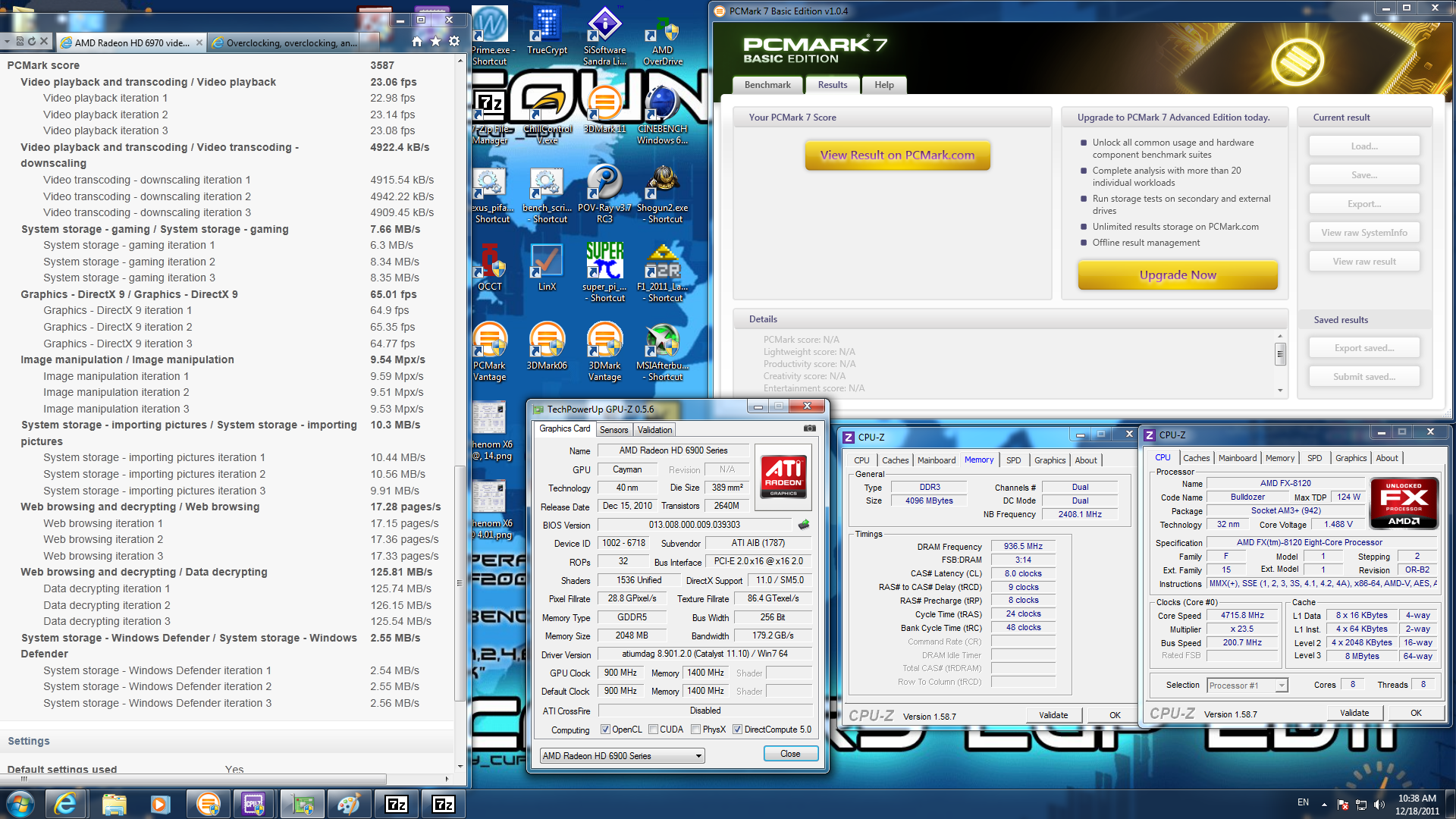Close AMD Radeon HD 6970 browser tab

[199, 42]
